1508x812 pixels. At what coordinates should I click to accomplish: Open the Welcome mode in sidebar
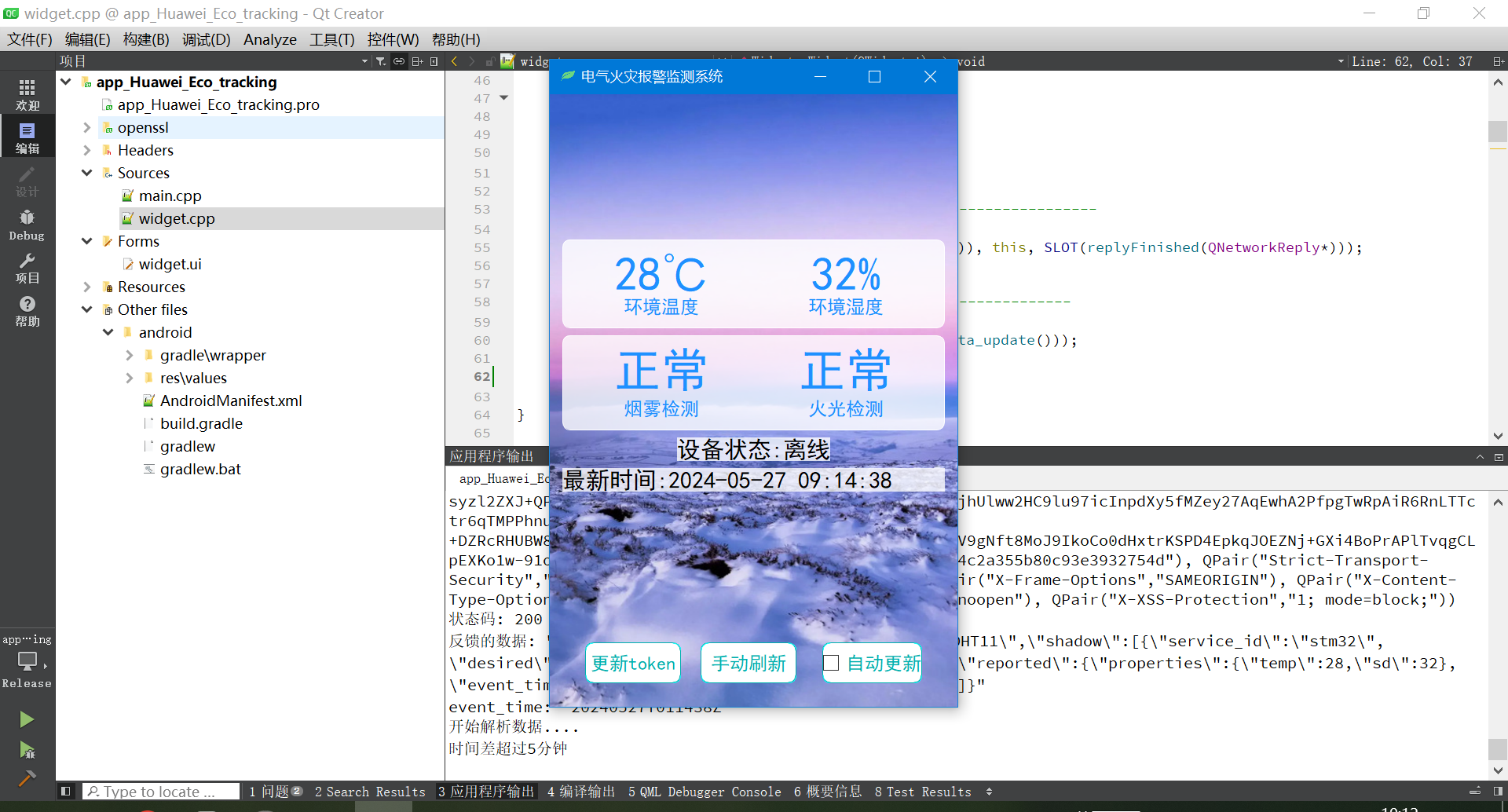coord(27,93)
